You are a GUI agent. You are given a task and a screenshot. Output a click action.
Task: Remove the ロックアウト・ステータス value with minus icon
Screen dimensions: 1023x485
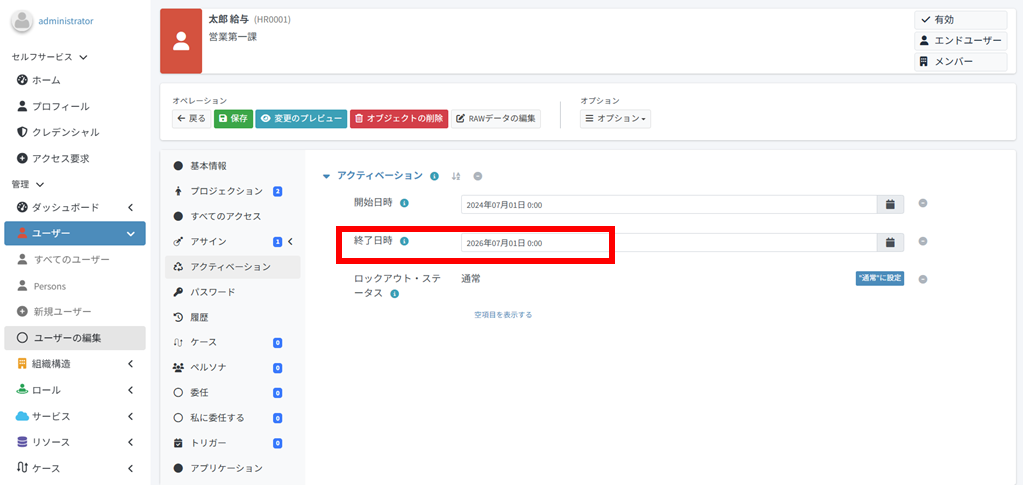click(922, 279)
